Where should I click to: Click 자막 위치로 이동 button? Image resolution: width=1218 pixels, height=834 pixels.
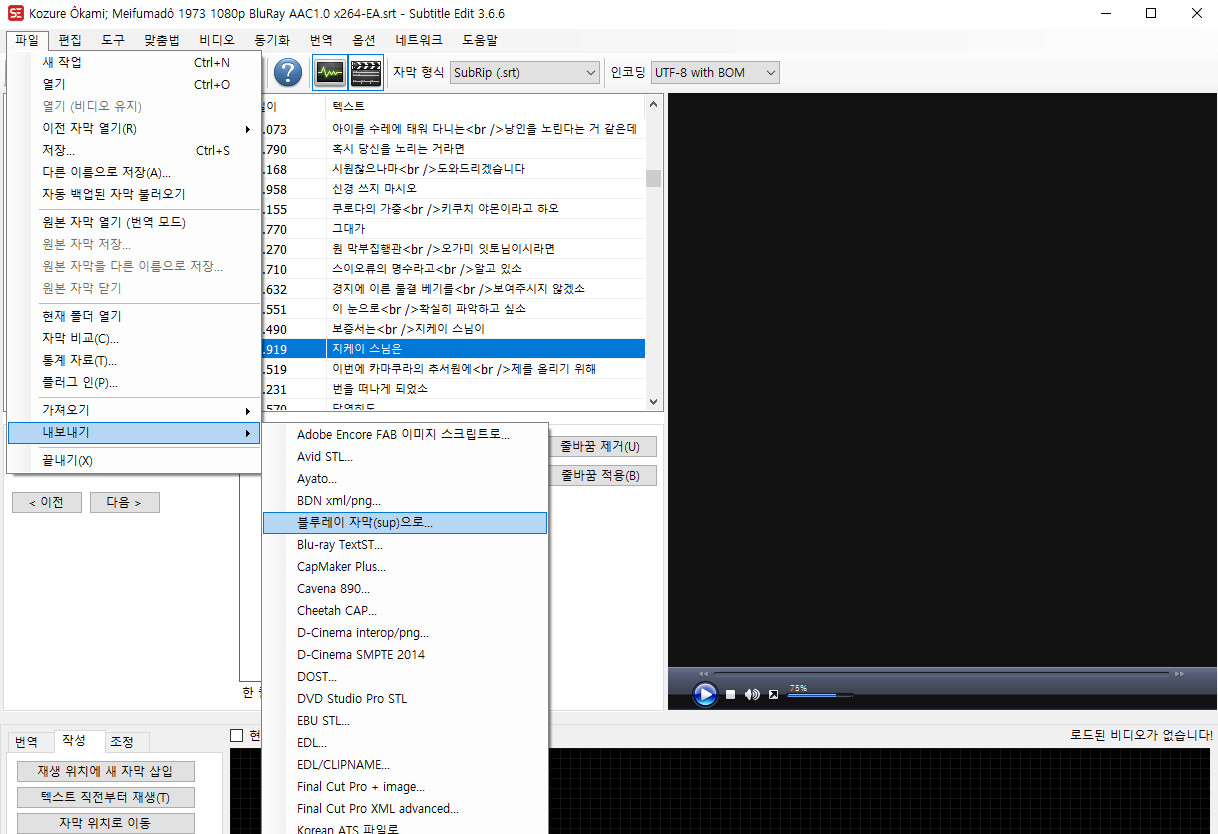105,824
